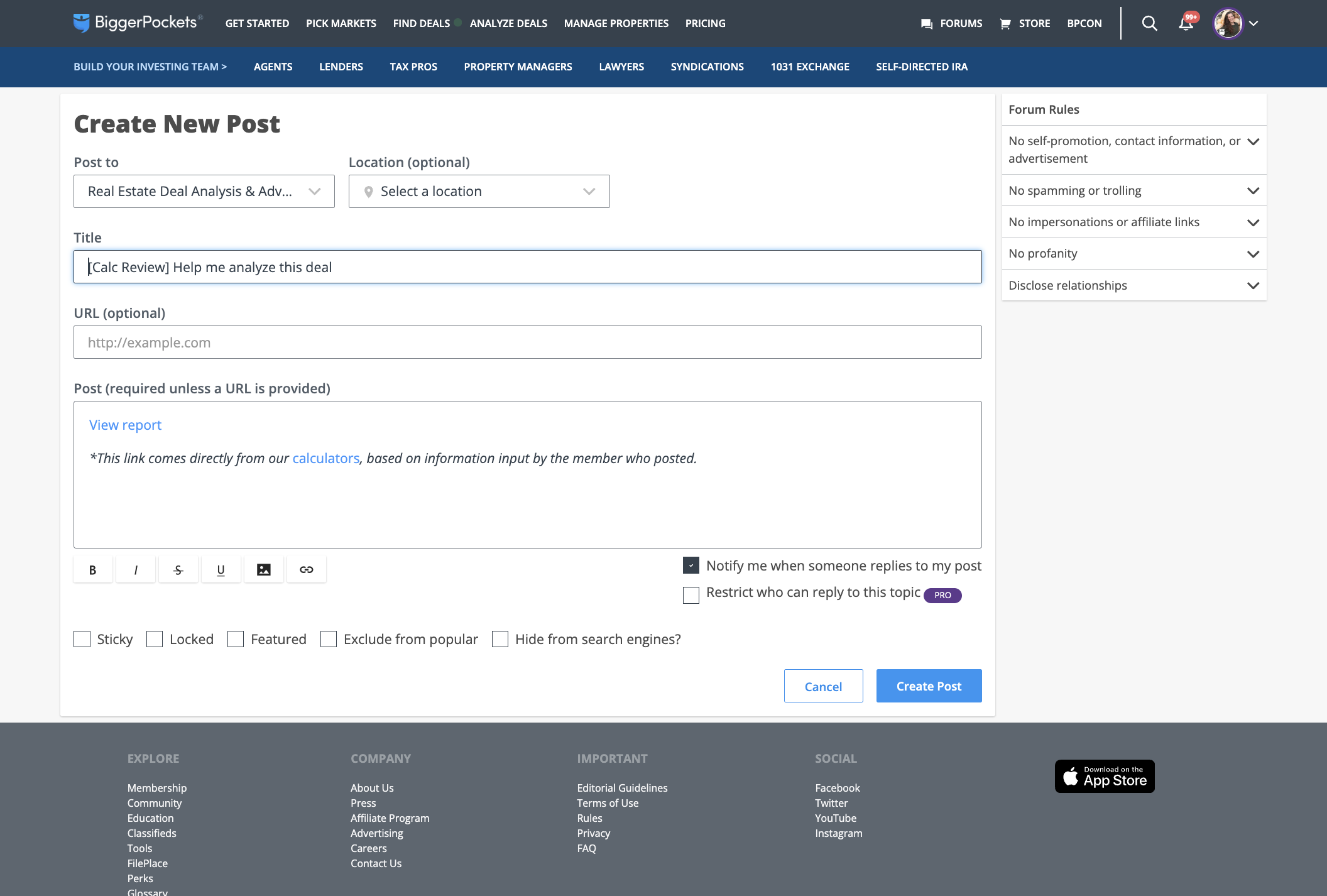This screenshot has height=896, width=1327.
Task: Check the Featured checkbox
Action: click(x=236, y=639)
